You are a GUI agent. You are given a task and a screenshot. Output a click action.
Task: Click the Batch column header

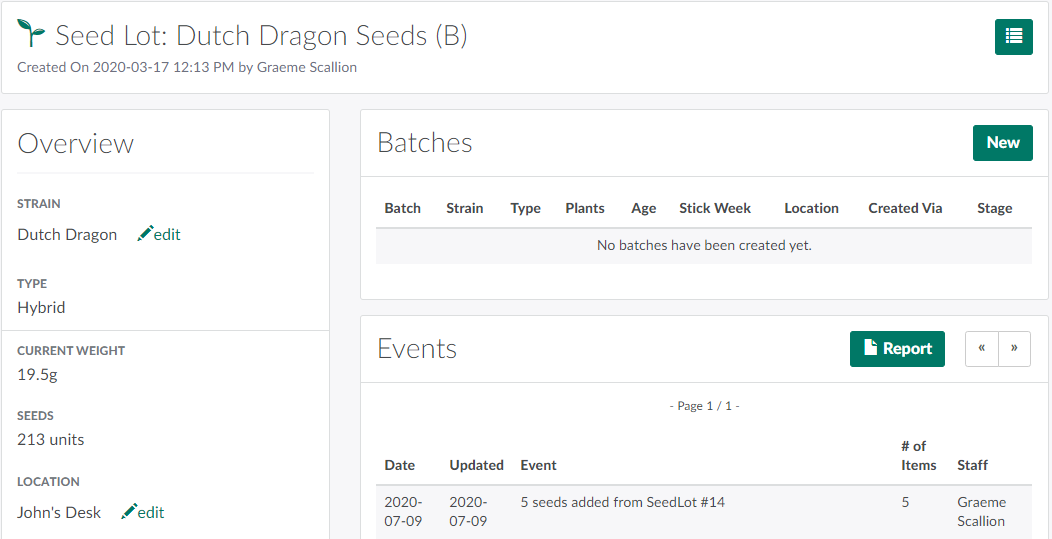point(402,208)
